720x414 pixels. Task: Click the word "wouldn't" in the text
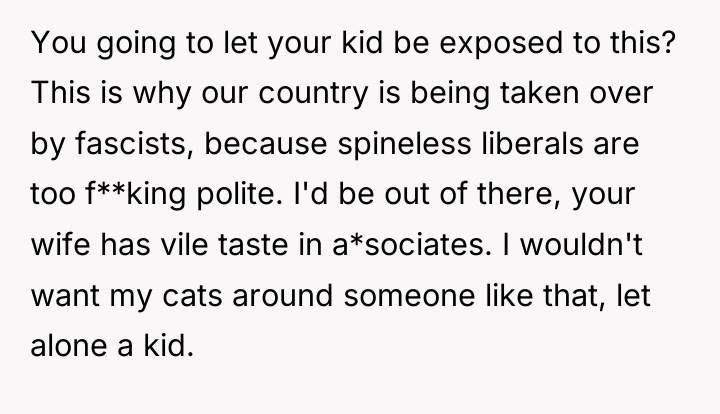pyautogui.click(x=581, y=244)
